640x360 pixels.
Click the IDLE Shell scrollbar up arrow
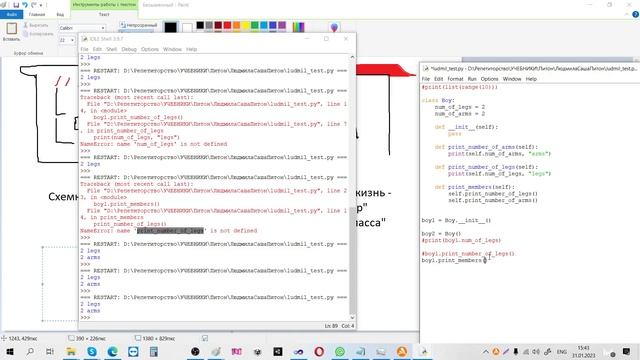[x=352, y=57]
